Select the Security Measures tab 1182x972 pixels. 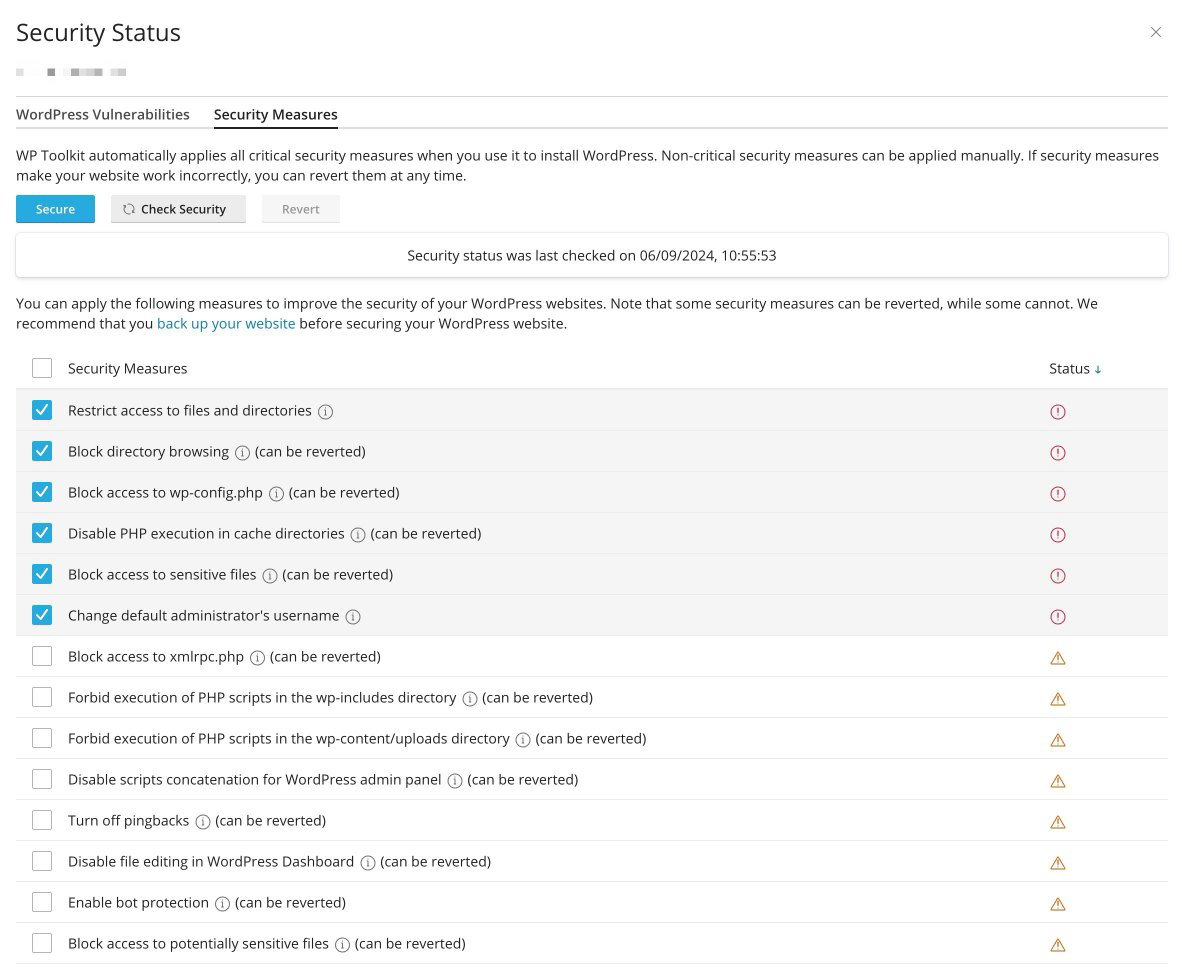[x=275, y=115]
